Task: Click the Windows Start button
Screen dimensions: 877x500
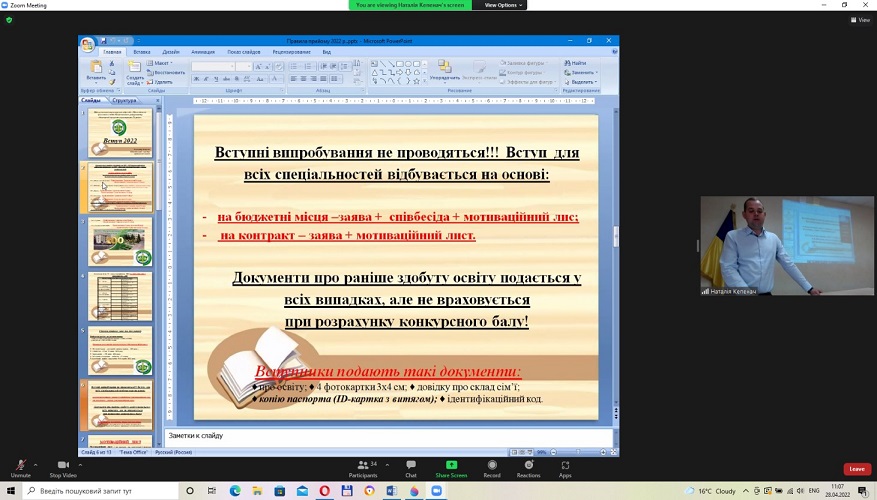Action: point(12,490)
